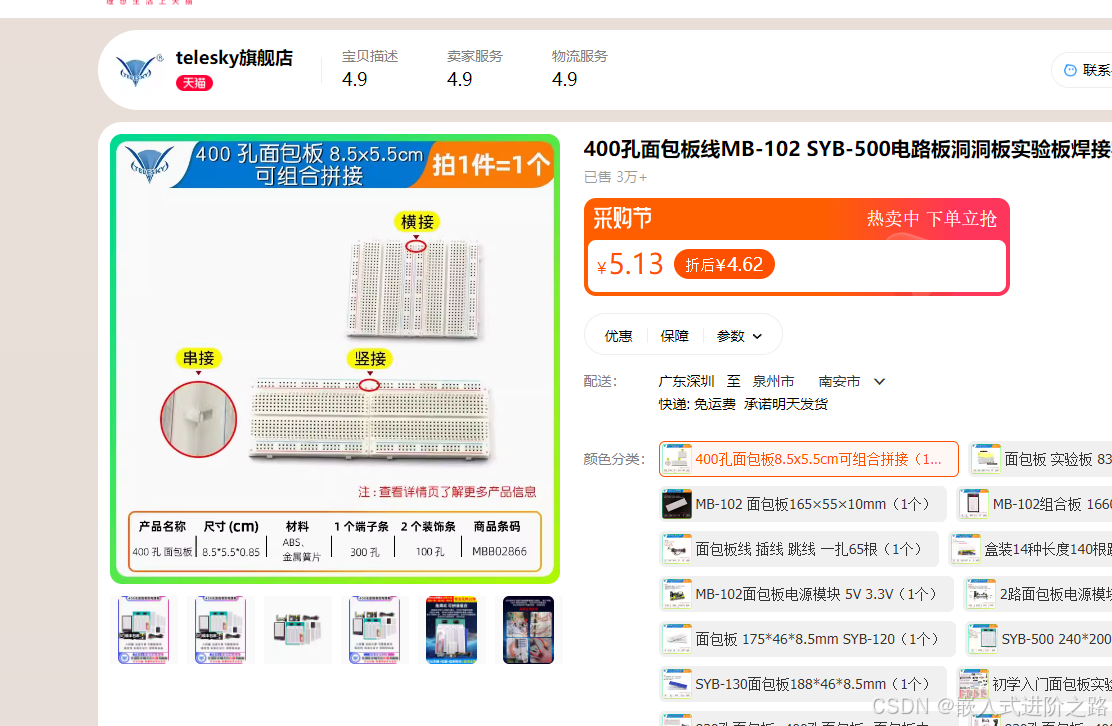
Task: Open the 优惠 tab
Action: [618, 336]
